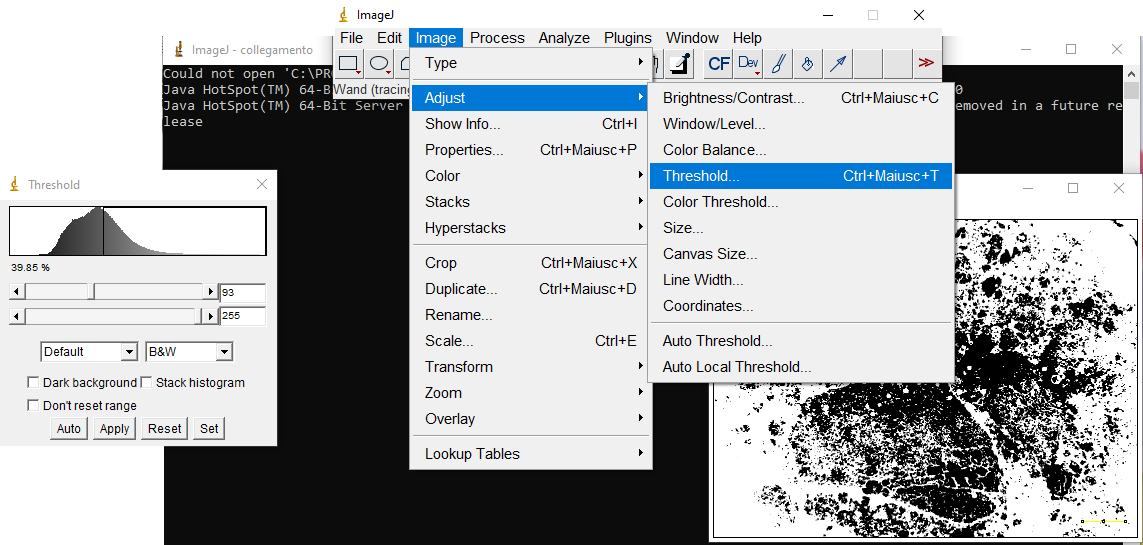Viewport: 1143px width, 545px height.
Task: Enable the Dark background checkbox
Action: (x=34, y=383)
